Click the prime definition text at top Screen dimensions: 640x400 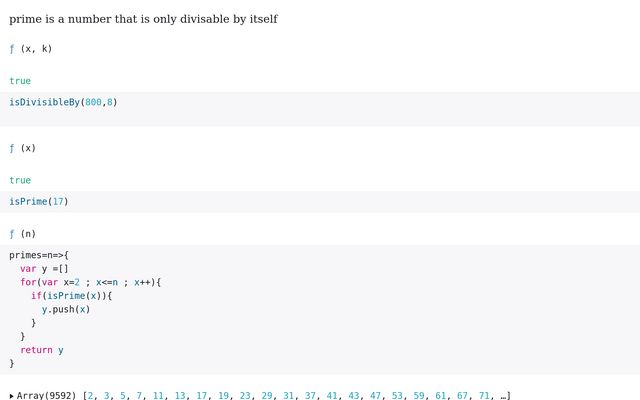(x=143, y=19)
